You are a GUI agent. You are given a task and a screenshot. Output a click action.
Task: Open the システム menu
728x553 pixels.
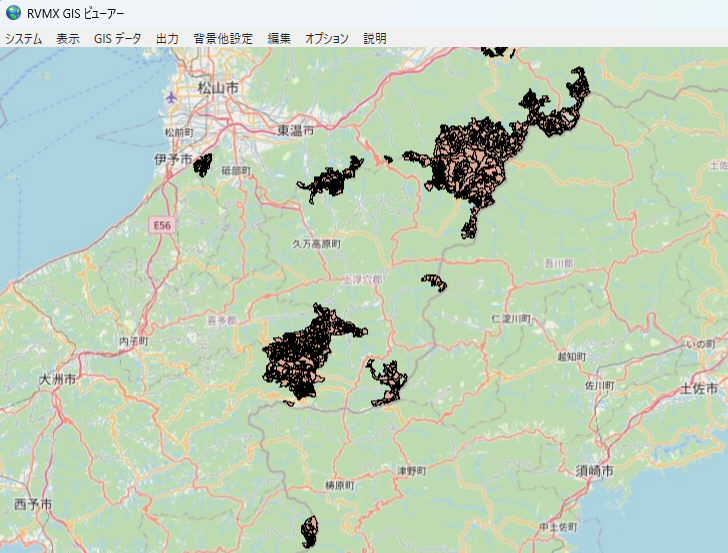pyautogui.click(x=24, y=38)
